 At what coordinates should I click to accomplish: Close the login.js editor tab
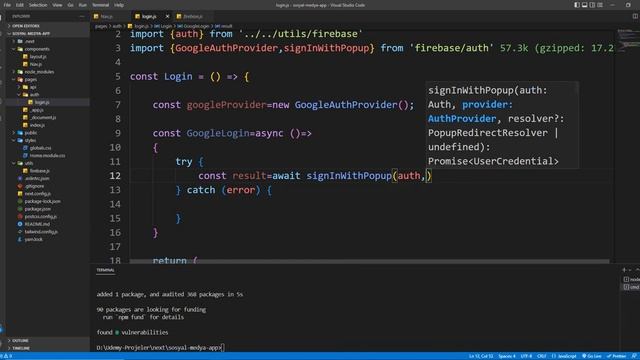pyautogui.click(x=167, y=16)
